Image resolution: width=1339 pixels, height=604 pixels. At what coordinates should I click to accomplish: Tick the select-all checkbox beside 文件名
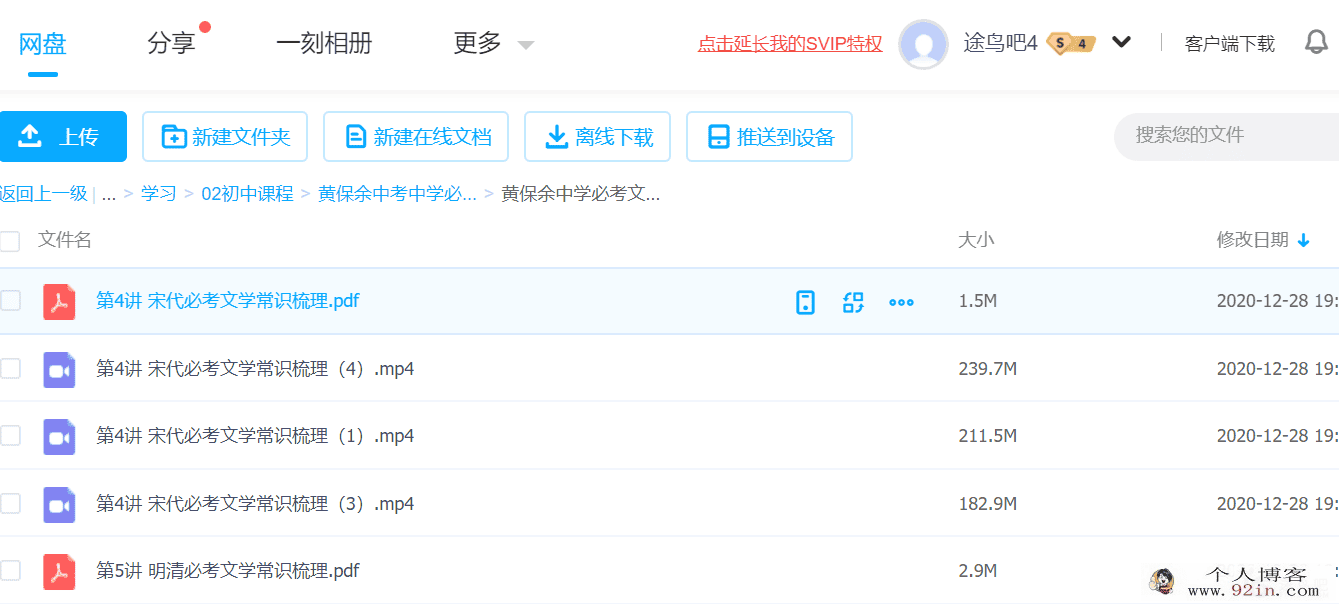coord(10,241)
